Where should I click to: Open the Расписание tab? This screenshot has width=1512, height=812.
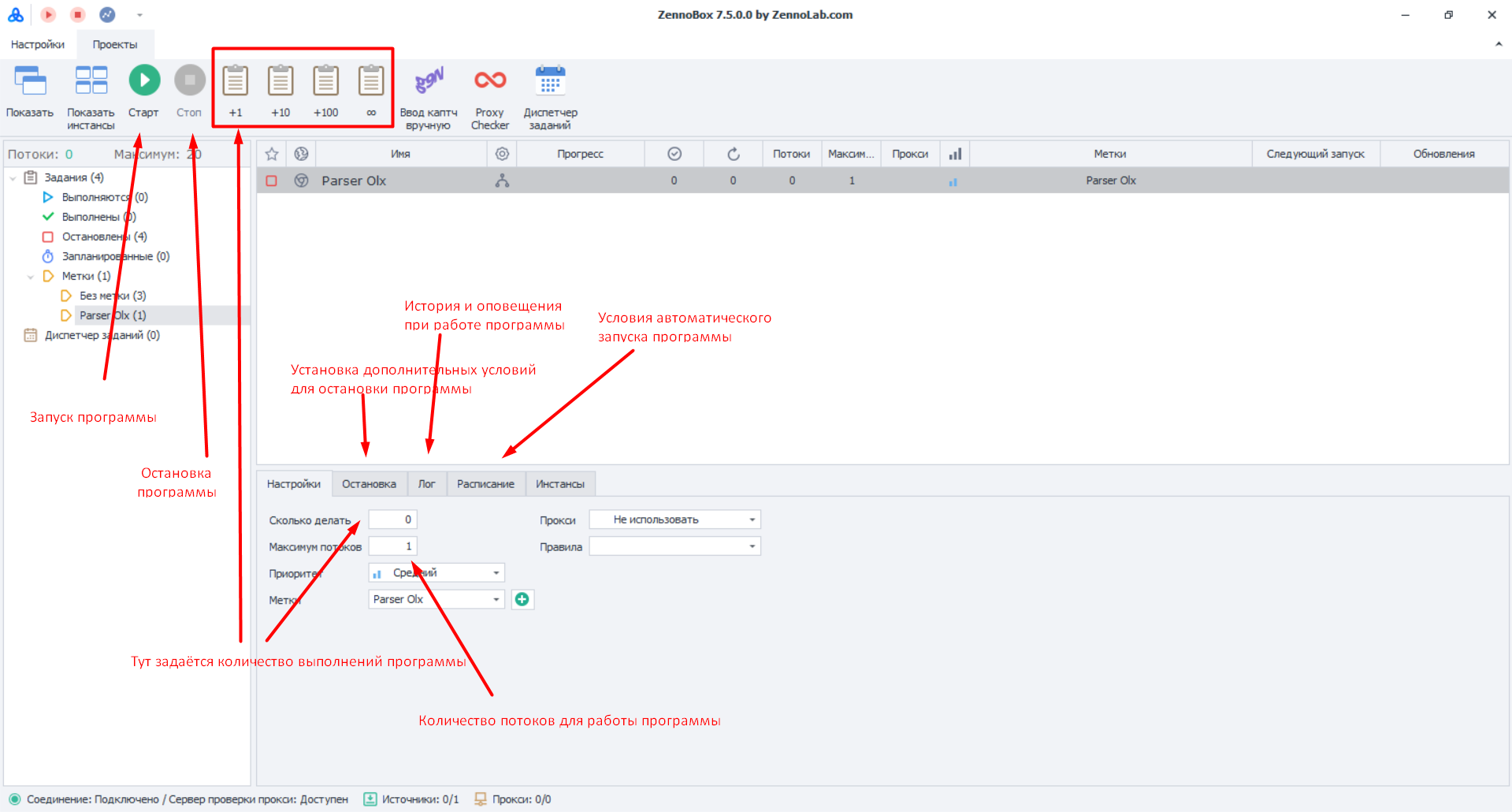[x=485, y=484]
